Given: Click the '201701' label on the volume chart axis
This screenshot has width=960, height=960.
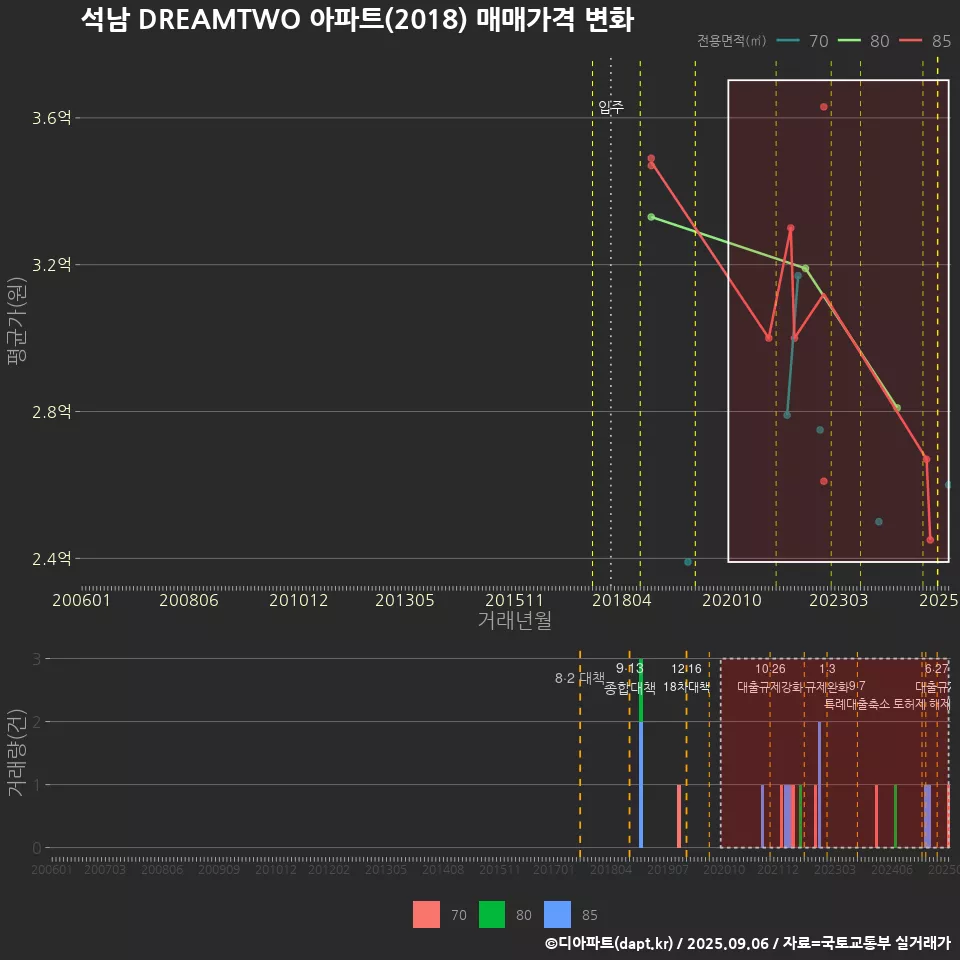Looking at the screenshot, I should (554, 869).
